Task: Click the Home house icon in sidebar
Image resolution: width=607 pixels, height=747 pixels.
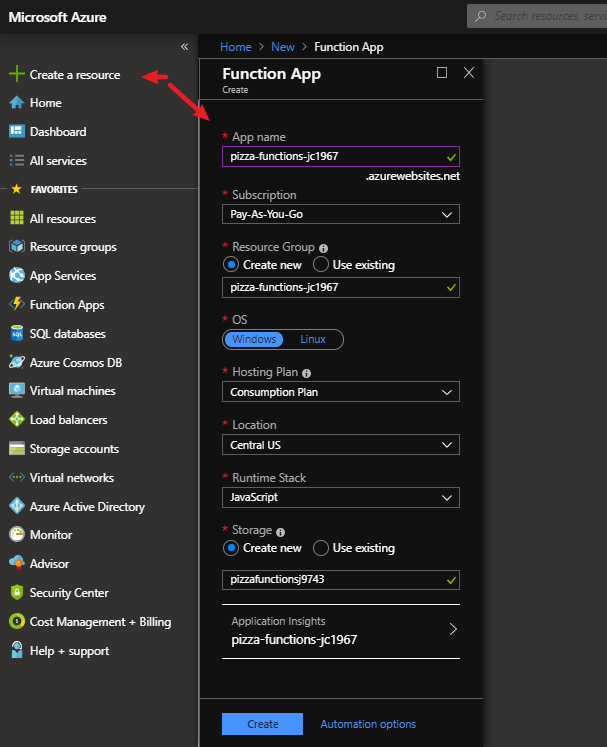Action: (x=17, y=102)
